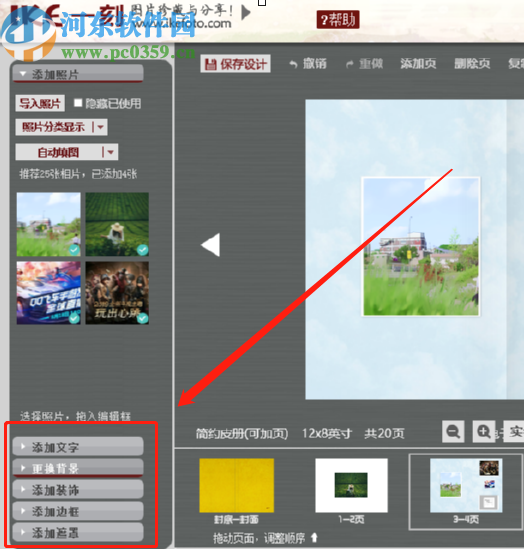Select the 封底-封面 cover page thumbnail
The height and width of the screenshot is (549, 524).
coord(237,485)
